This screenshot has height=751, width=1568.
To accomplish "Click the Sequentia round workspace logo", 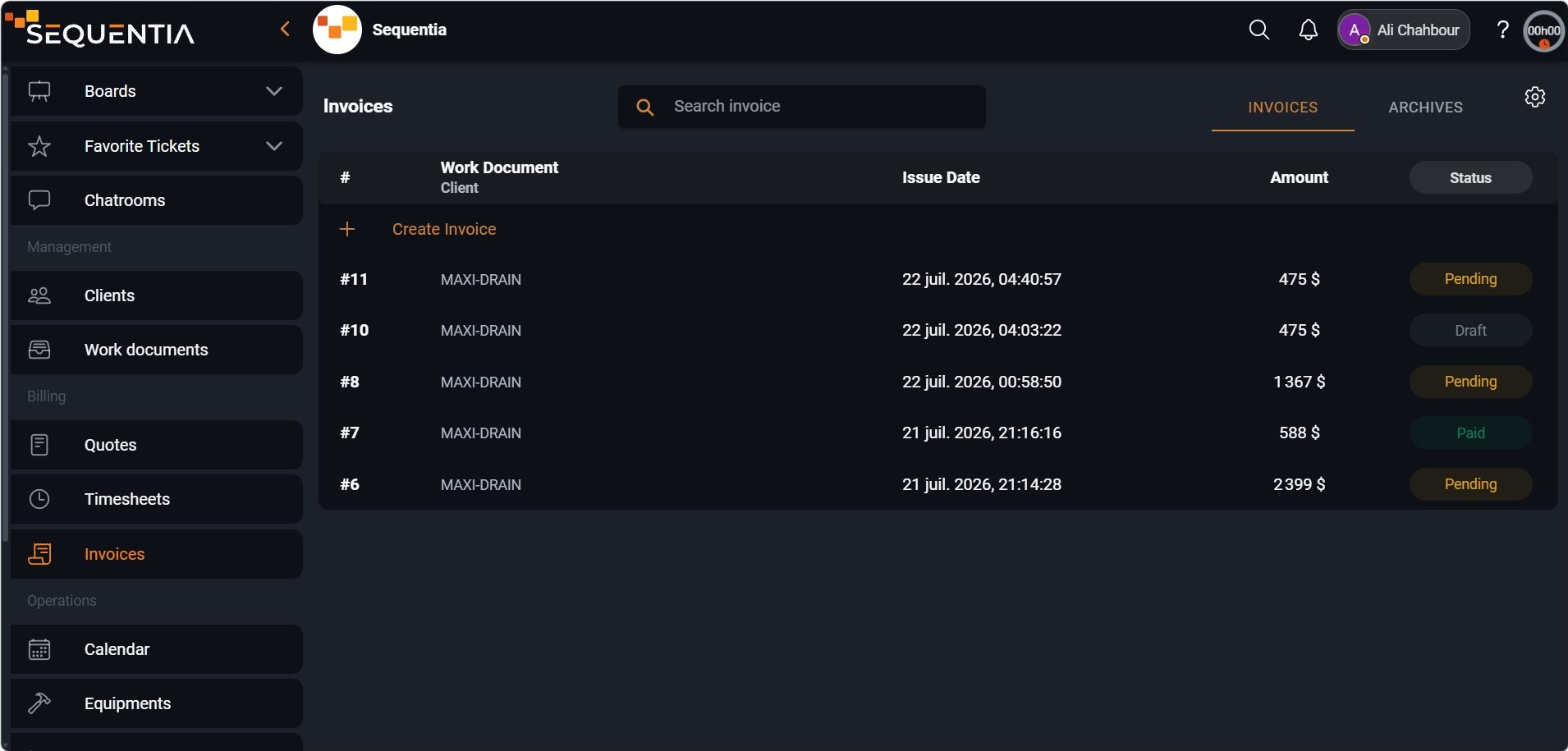I will click(337, 30).
